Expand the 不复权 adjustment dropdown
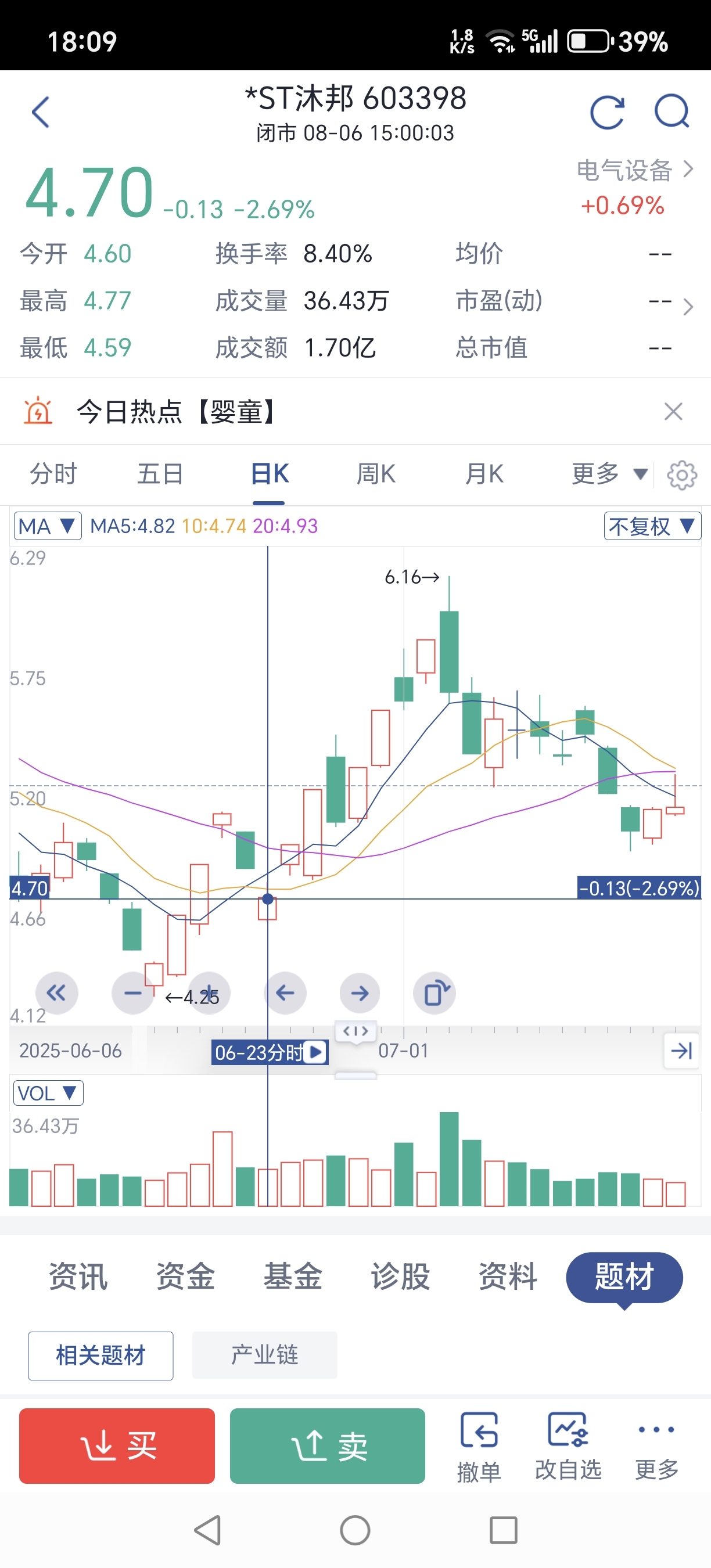Screen dimensions: 711x1568 652,526
